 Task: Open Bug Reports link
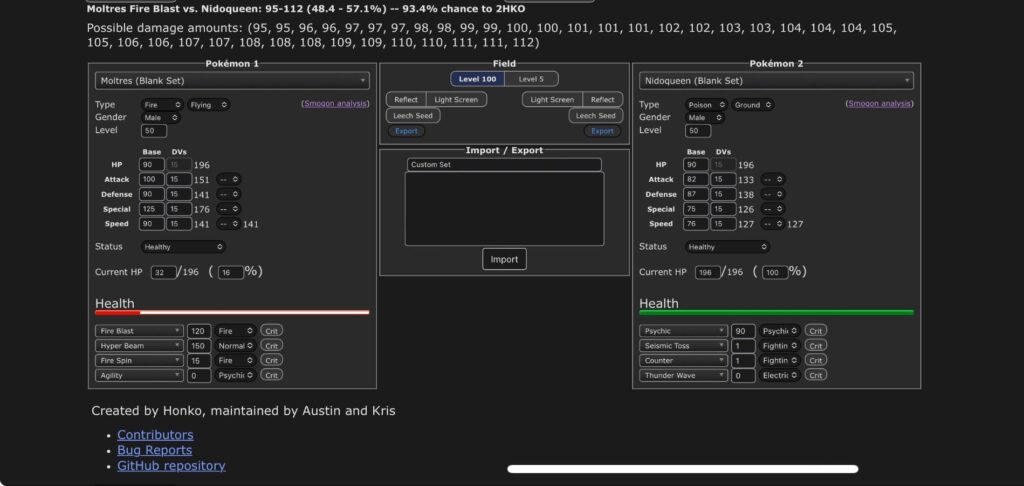point(155,450)
